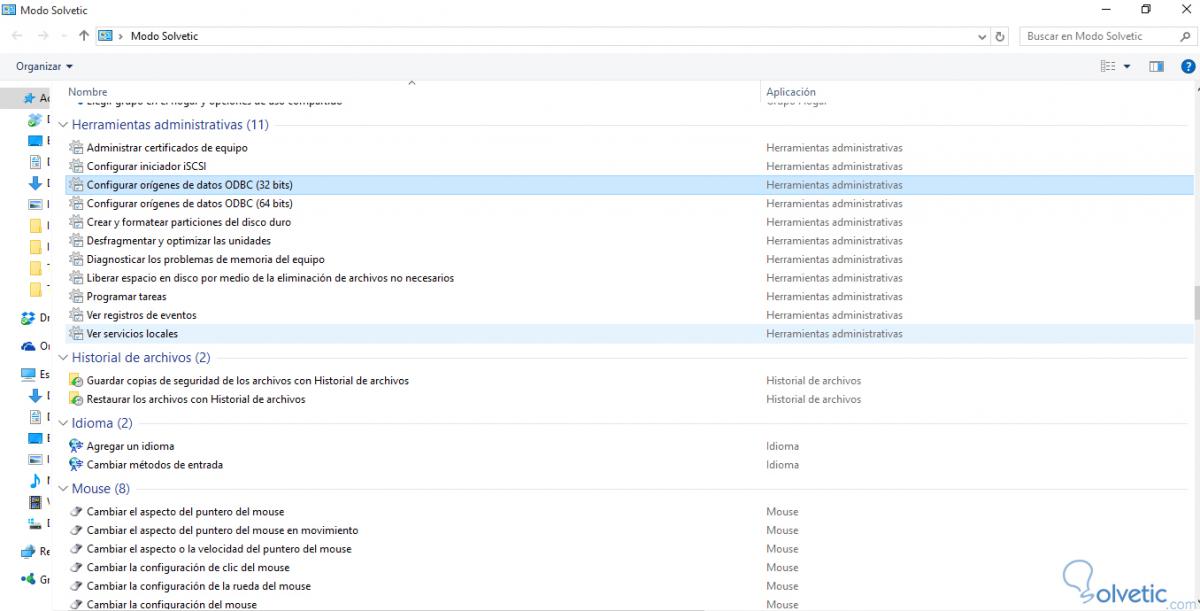Open the address bar history dropdown
This screenshot has height=611, width=1200.
point(982,36)
